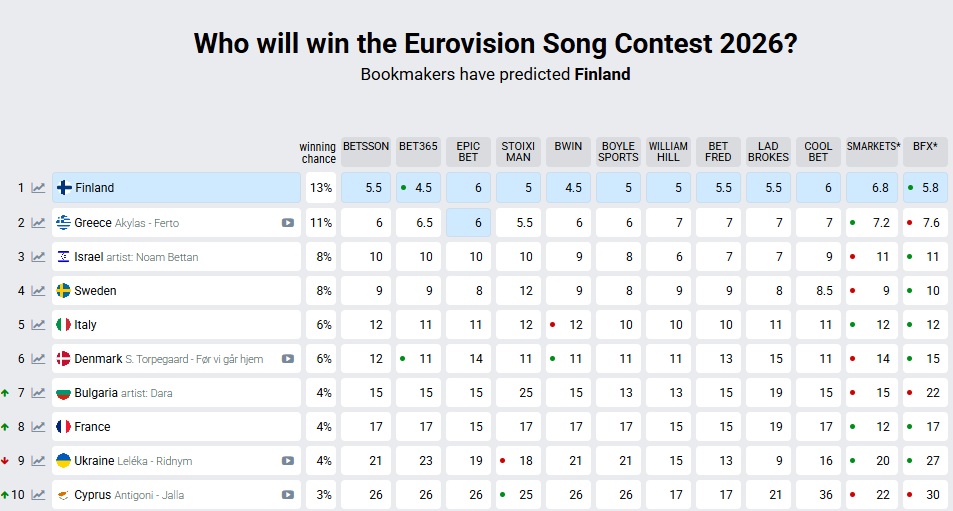Click the winning chance column header
This screenshot has width=953, height=511.
[x=318, y=152]
